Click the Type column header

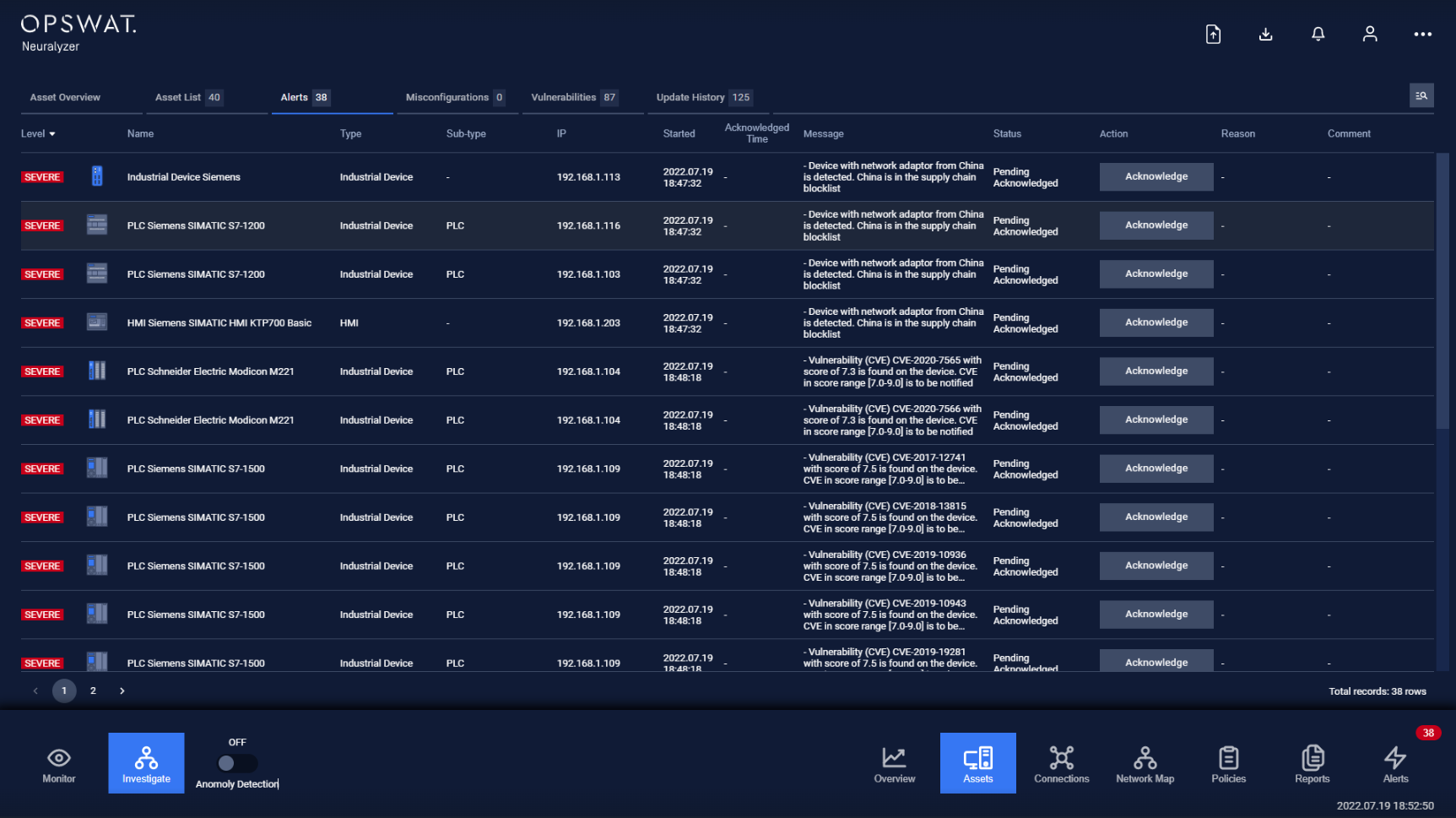[350, 133]
